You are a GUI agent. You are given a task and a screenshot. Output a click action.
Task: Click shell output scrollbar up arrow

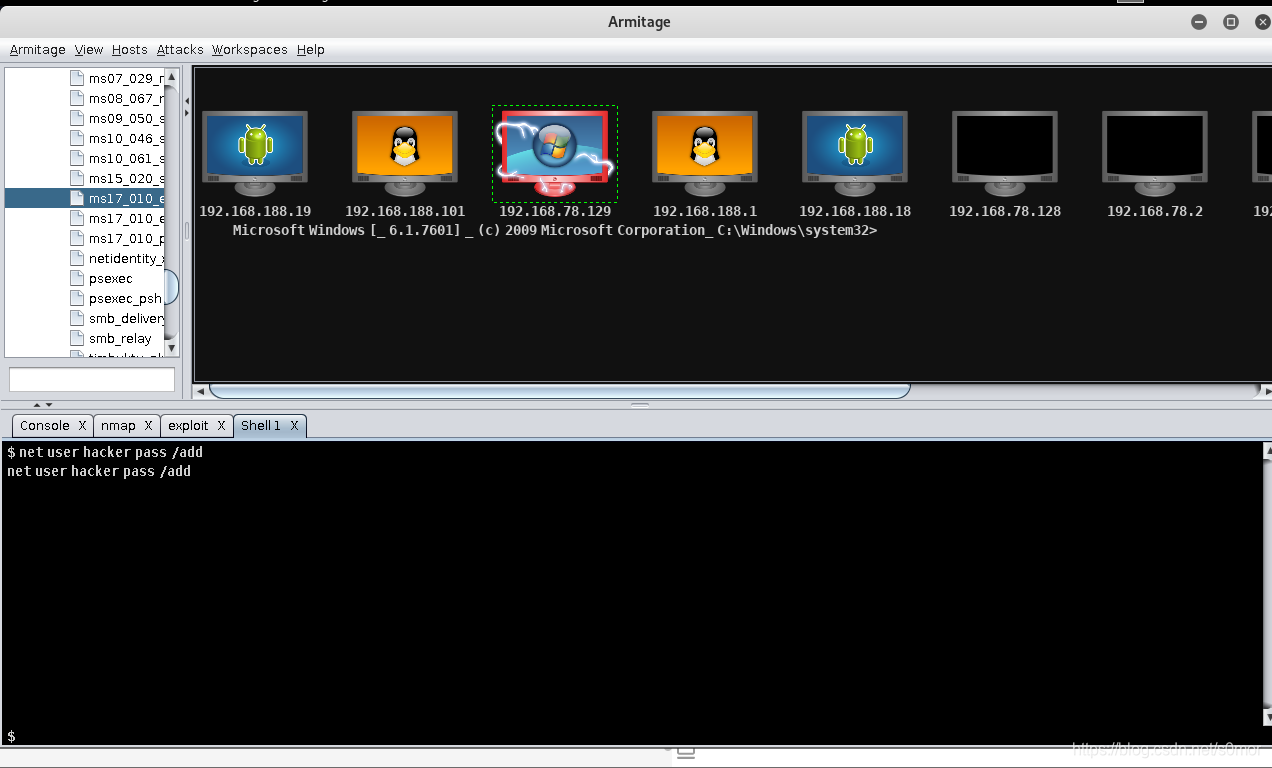tap(1266, 450)
